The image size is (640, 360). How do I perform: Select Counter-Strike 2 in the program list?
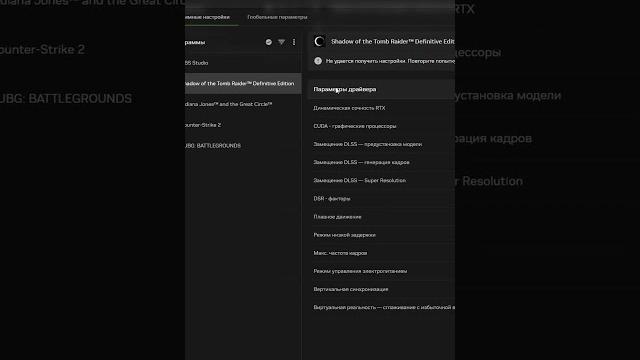243,125
